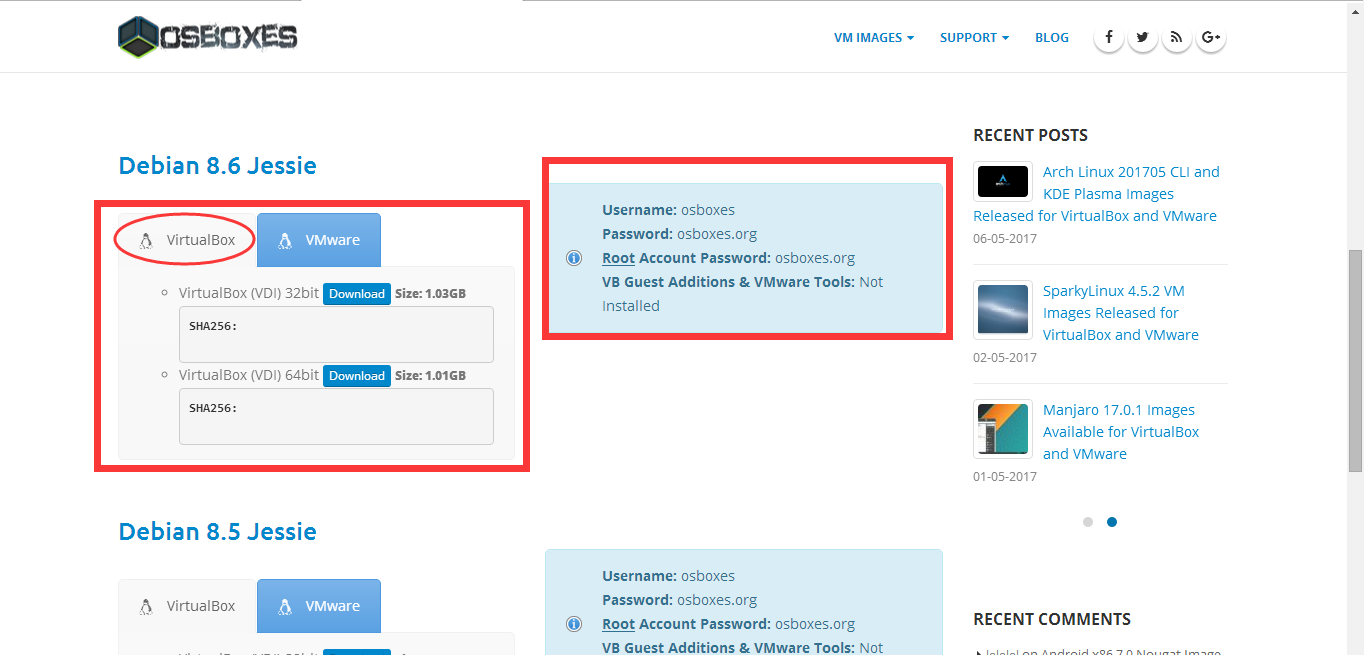The width and height of the screenshot is (1364, 655).
Task: Click the Manjaro post thumbnail
Action: [x=1003, y=429]
